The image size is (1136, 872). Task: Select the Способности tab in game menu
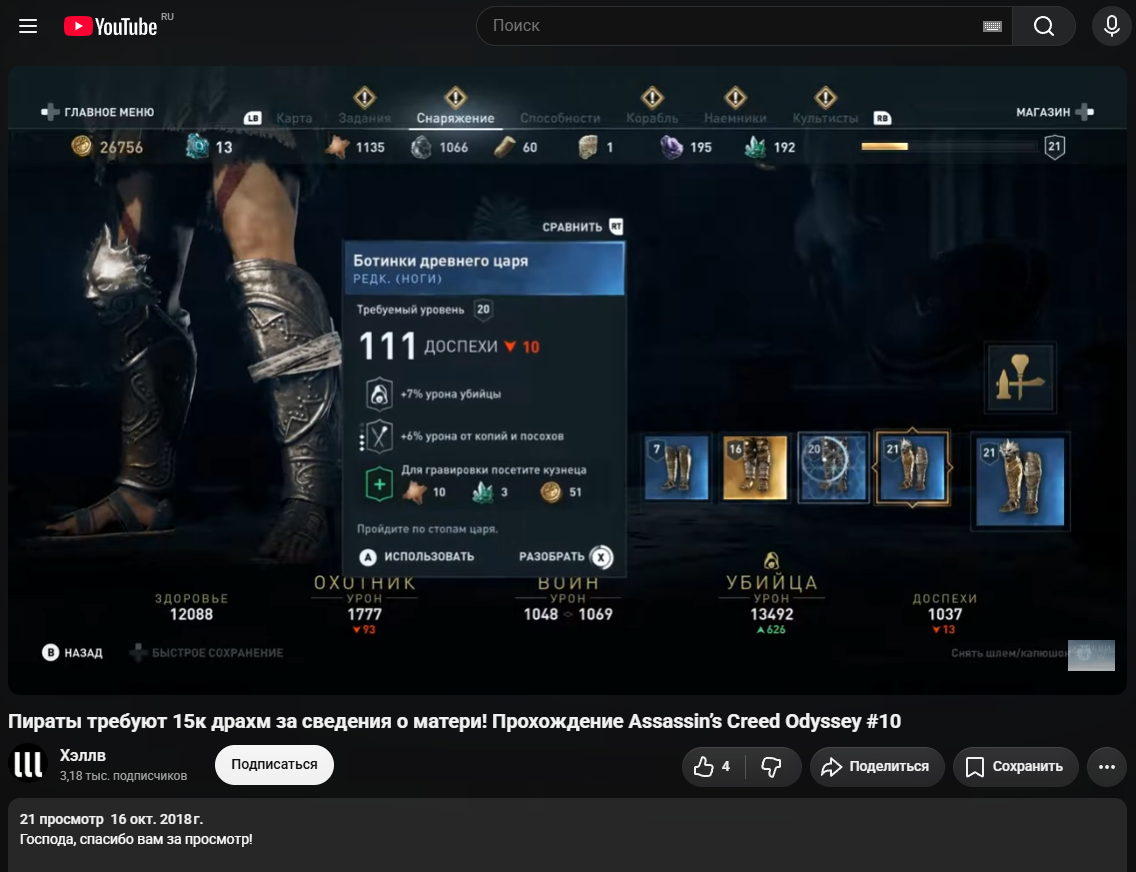(560, 118)
